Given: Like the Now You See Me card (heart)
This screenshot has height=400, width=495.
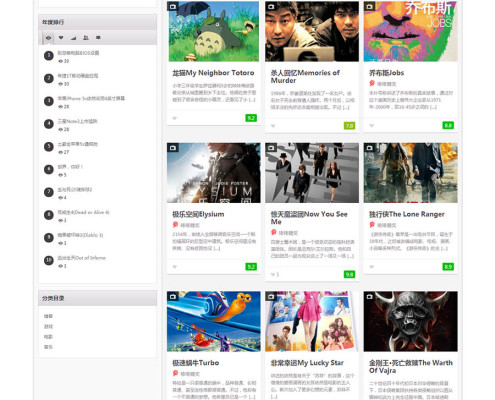Looking at the screenshot, I should tap(273, 274).
